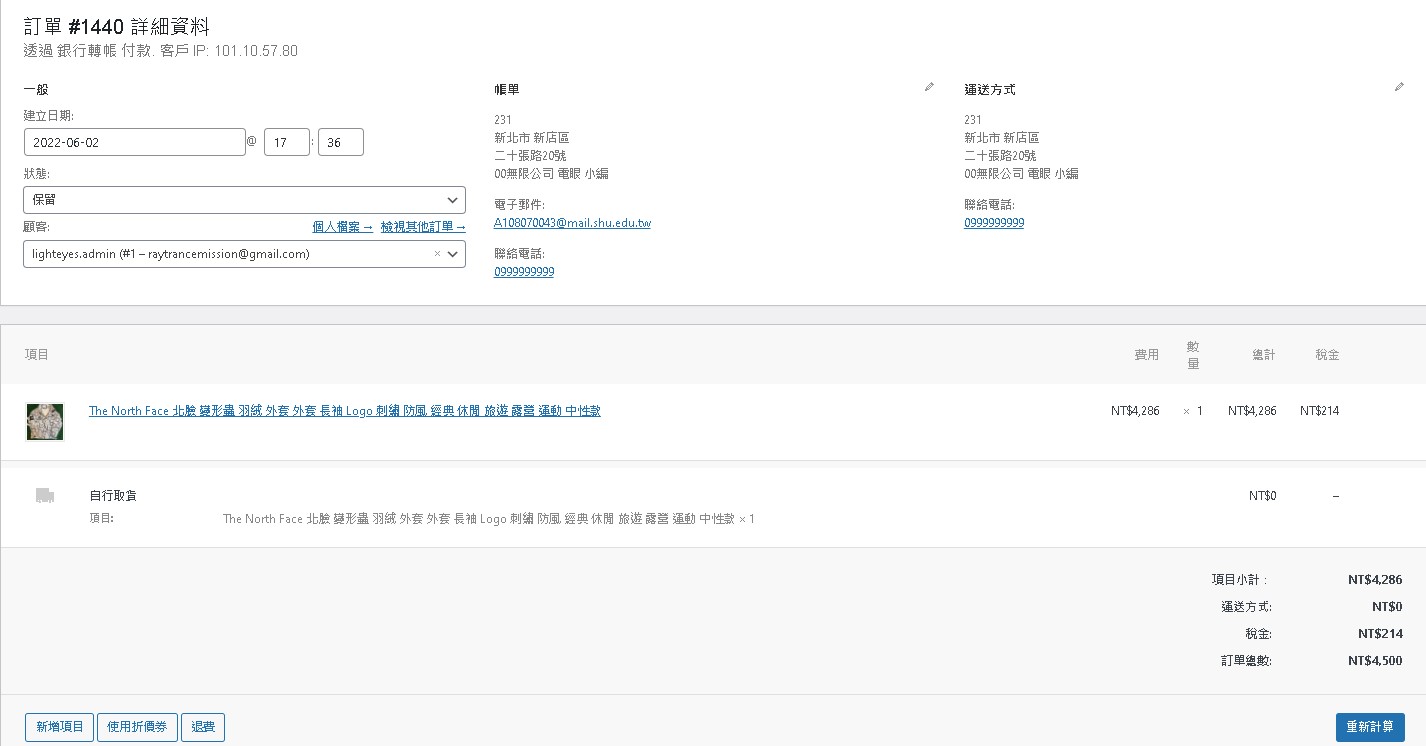
Task: Click the 建立日期 date input field
Action: pos(134,142)
